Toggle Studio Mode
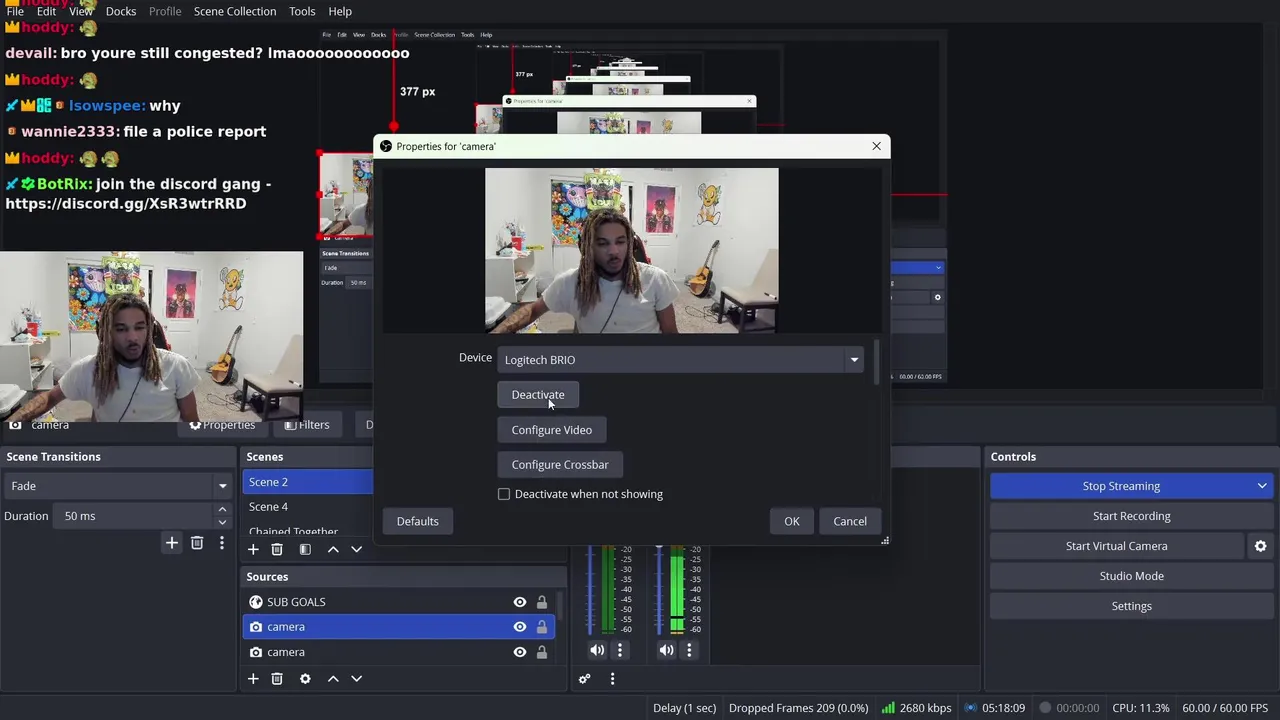This screenshot has width=1280, height=720. click(x=1131, y=576)
